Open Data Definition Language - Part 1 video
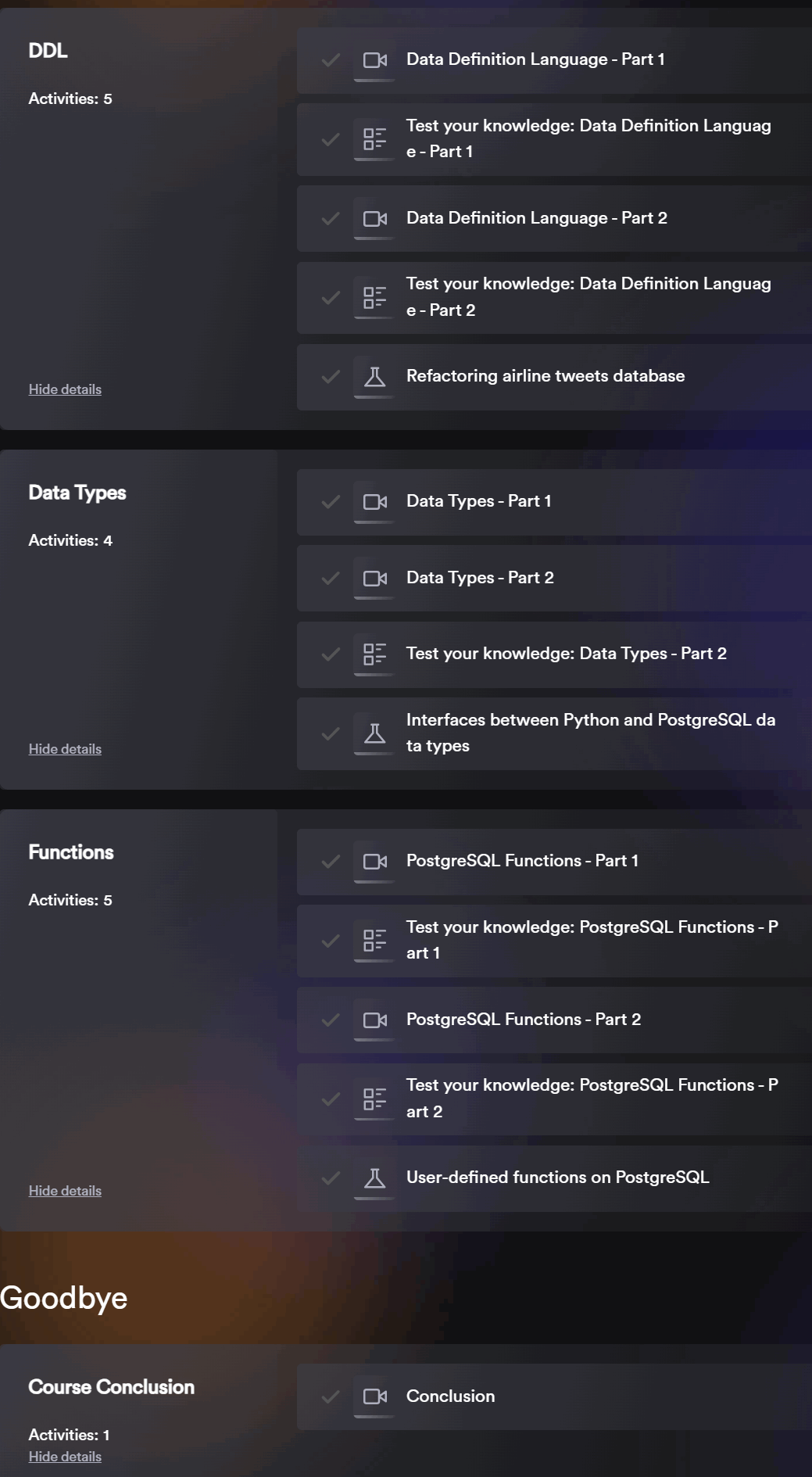The height and width of the screenshot is (1477, 812). coord(554,60)
